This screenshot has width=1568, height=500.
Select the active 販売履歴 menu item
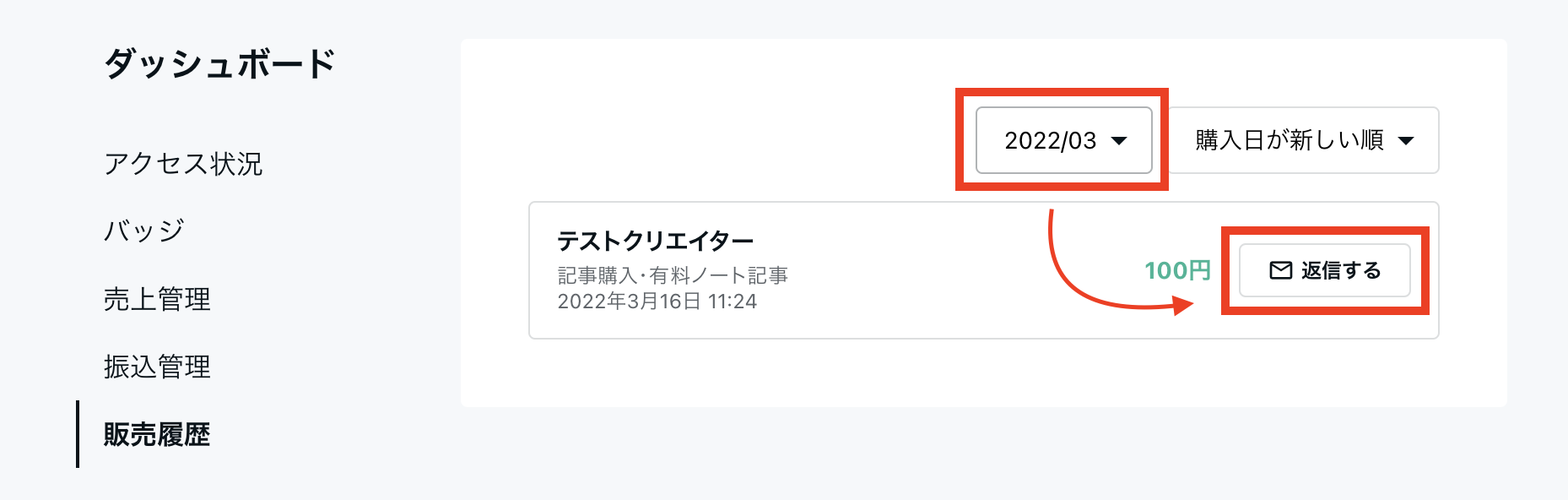click(157, 434)
